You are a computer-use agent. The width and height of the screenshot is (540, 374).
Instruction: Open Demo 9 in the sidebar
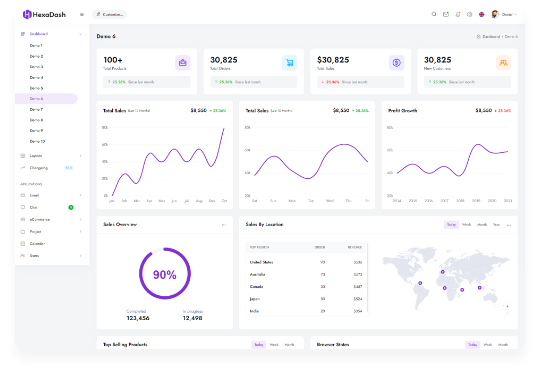pyautogui.click(x=36, y=131)
